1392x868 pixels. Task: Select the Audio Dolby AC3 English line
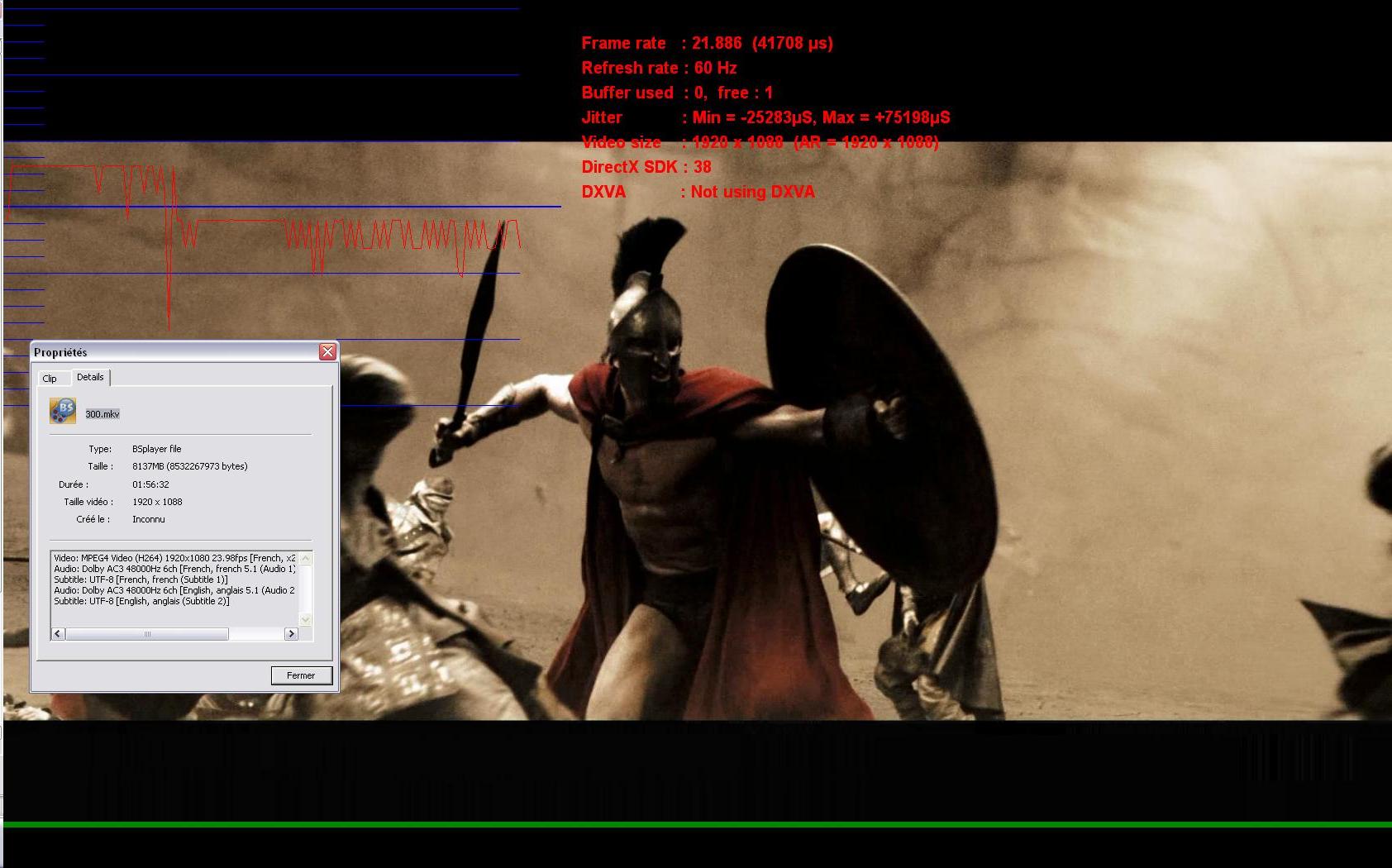pos(174,590)
